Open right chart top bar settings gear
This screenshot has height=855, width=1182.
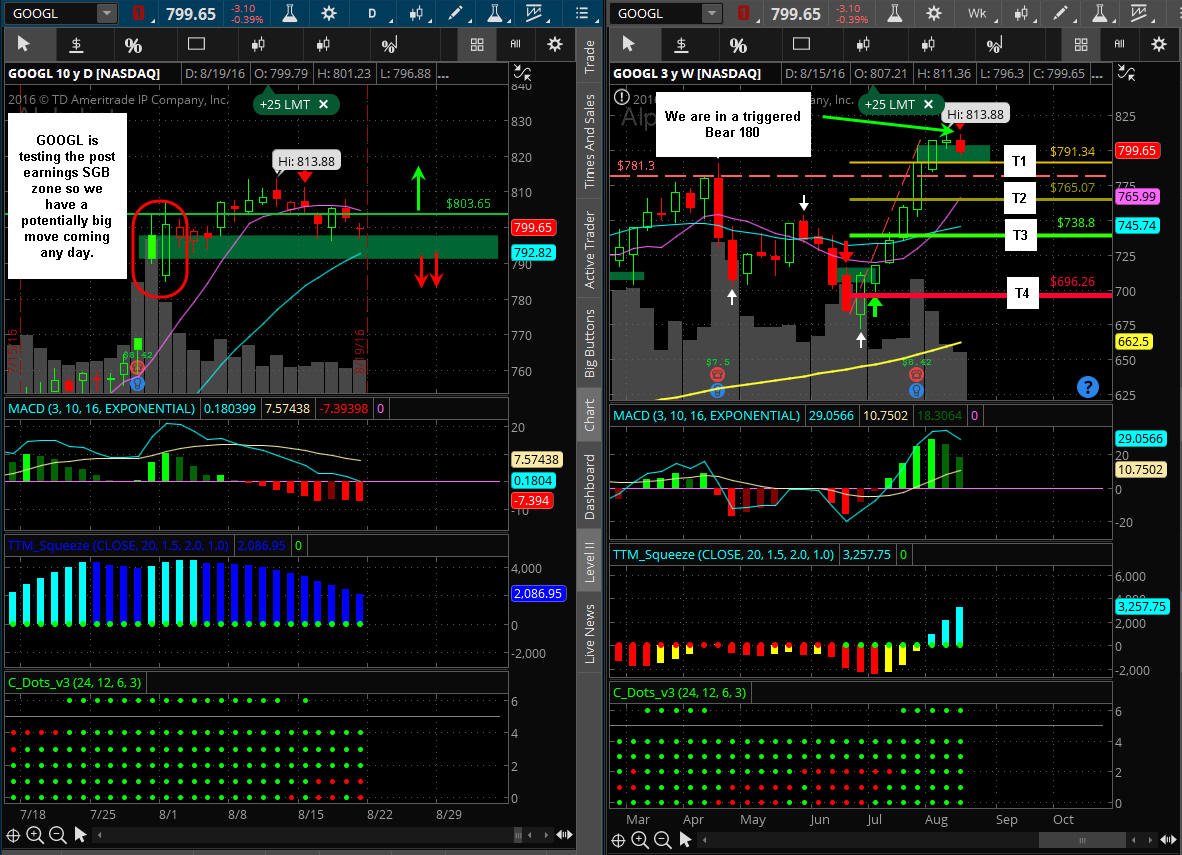[x=933, y=13]
